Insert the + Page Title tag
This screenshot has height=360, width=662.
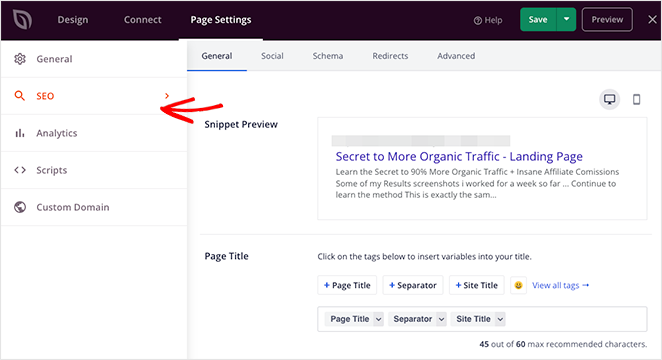347,285
